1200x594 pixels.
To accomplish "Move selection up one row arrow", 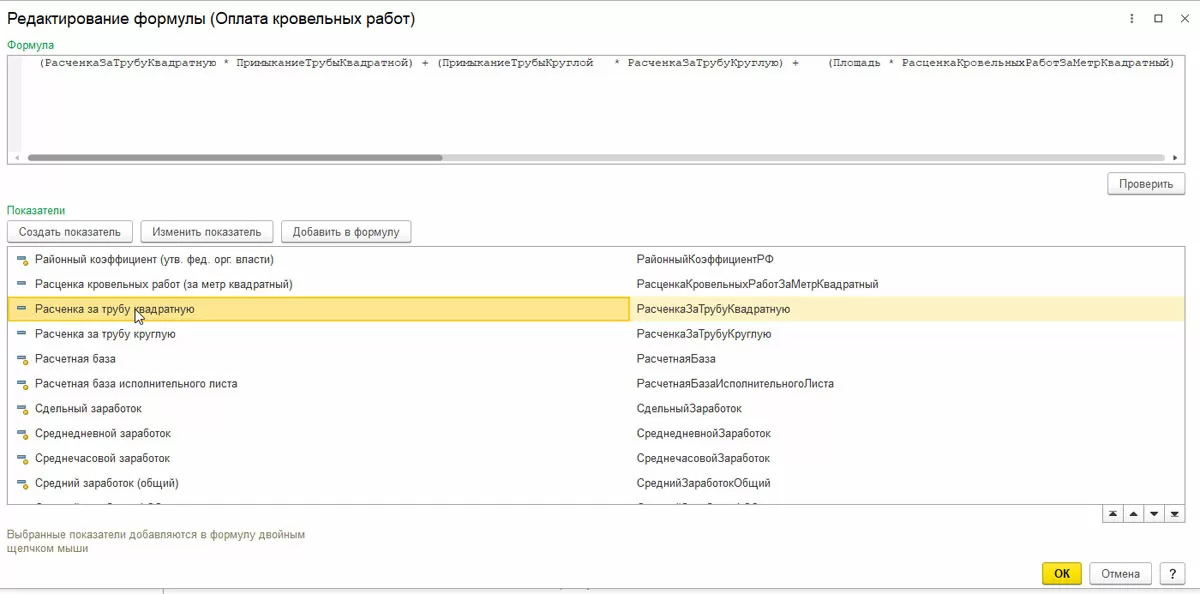I will point(1133,514).
